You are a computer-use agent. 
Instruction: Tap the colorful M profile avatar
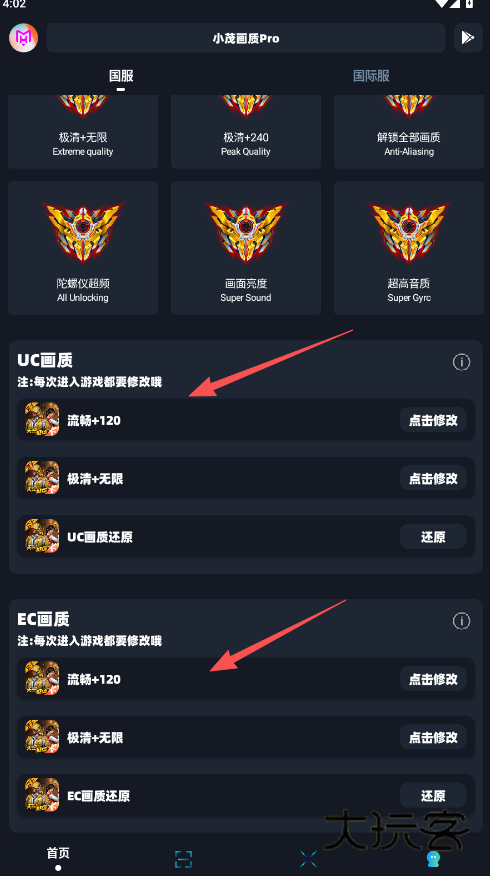tap(23, 38)
